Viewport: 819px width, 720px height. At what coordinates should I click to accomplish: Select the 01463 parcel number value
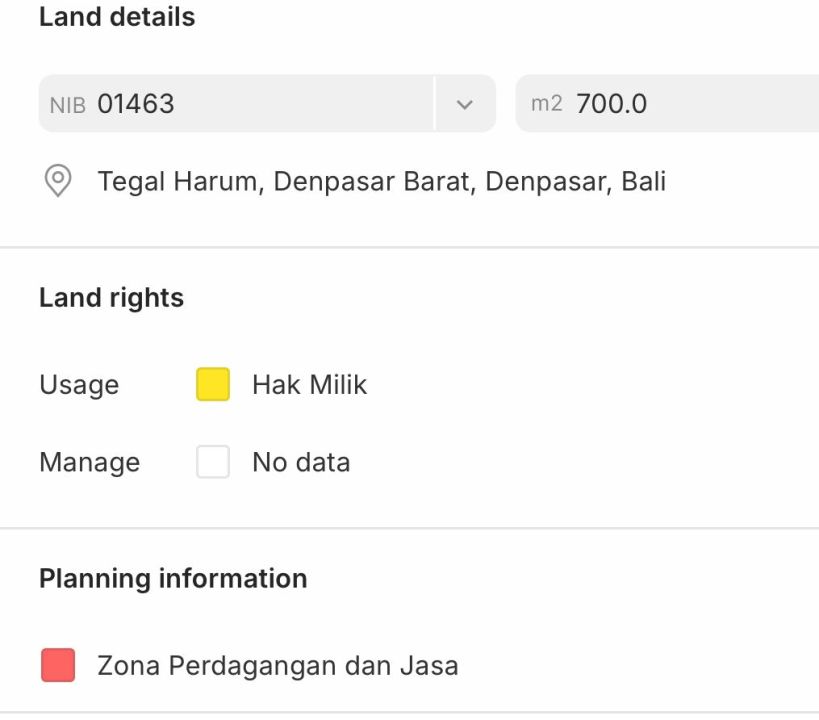coord(136,103)
